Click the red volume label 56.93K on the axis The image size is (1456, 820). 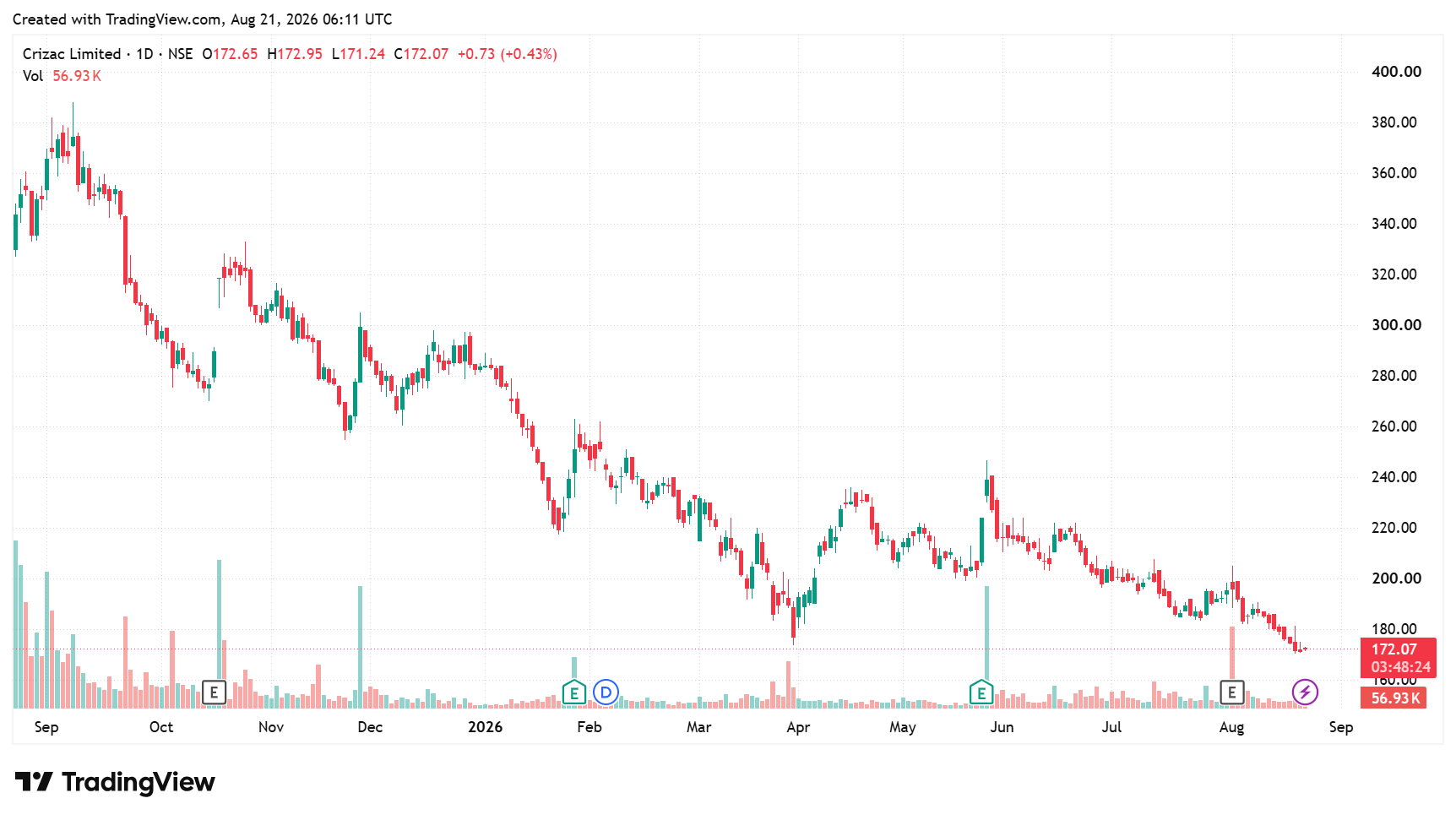coord(1395,698)
